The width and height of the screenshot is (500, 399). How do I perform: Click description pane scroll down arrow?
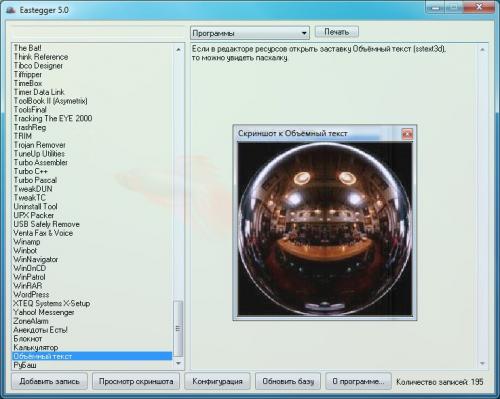(x=482, y=363)
